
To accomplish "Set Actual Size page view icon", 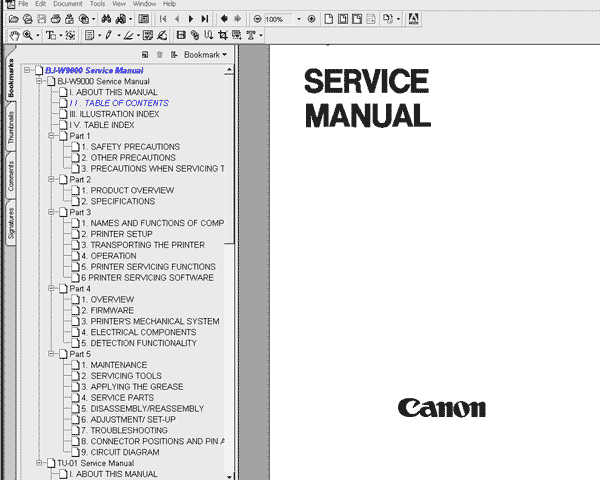I will tap(328, 19).
